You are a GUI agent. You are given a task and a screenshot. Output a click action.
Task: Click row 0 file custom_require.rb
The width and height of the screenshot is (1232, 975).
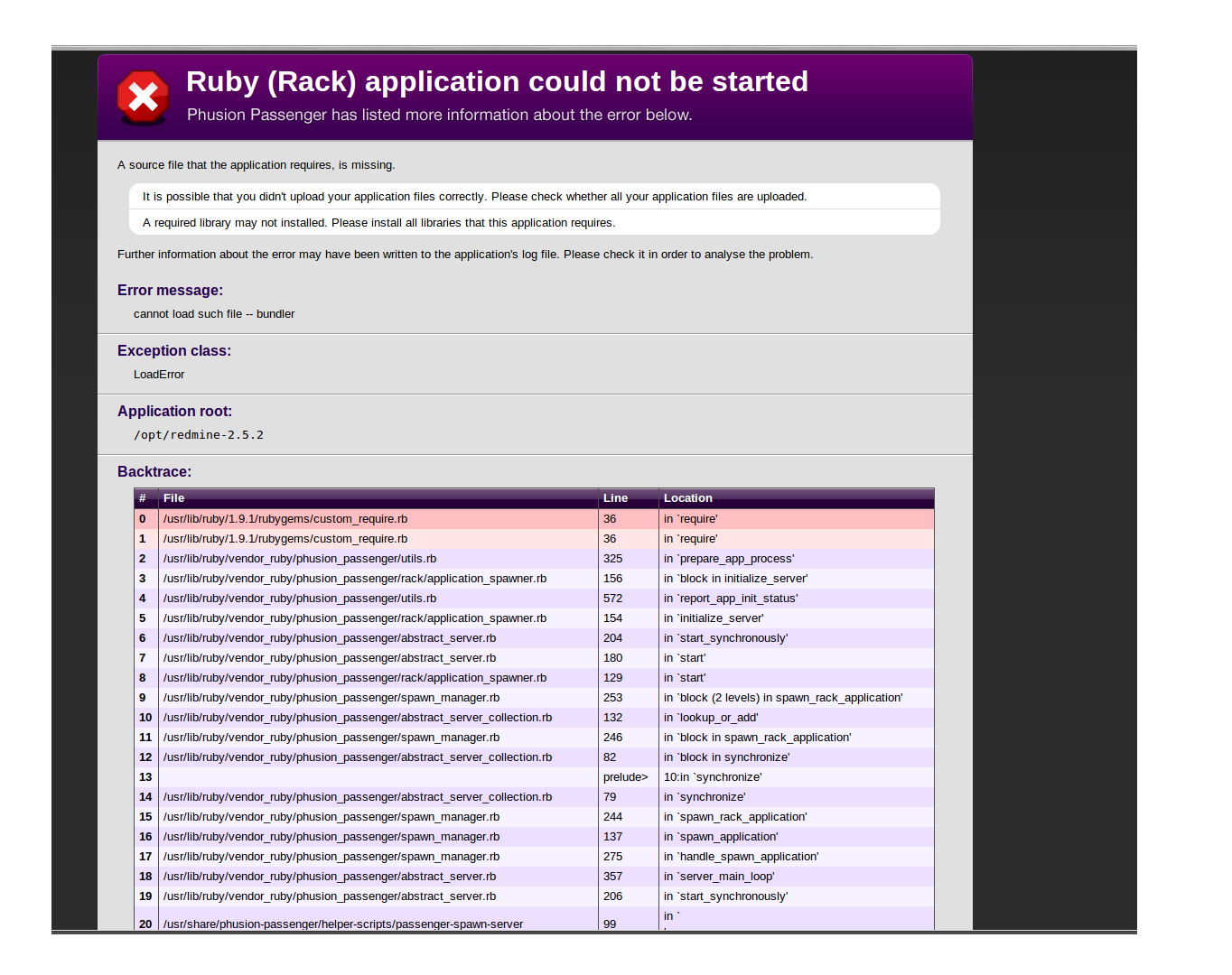(x=285, y=519)
